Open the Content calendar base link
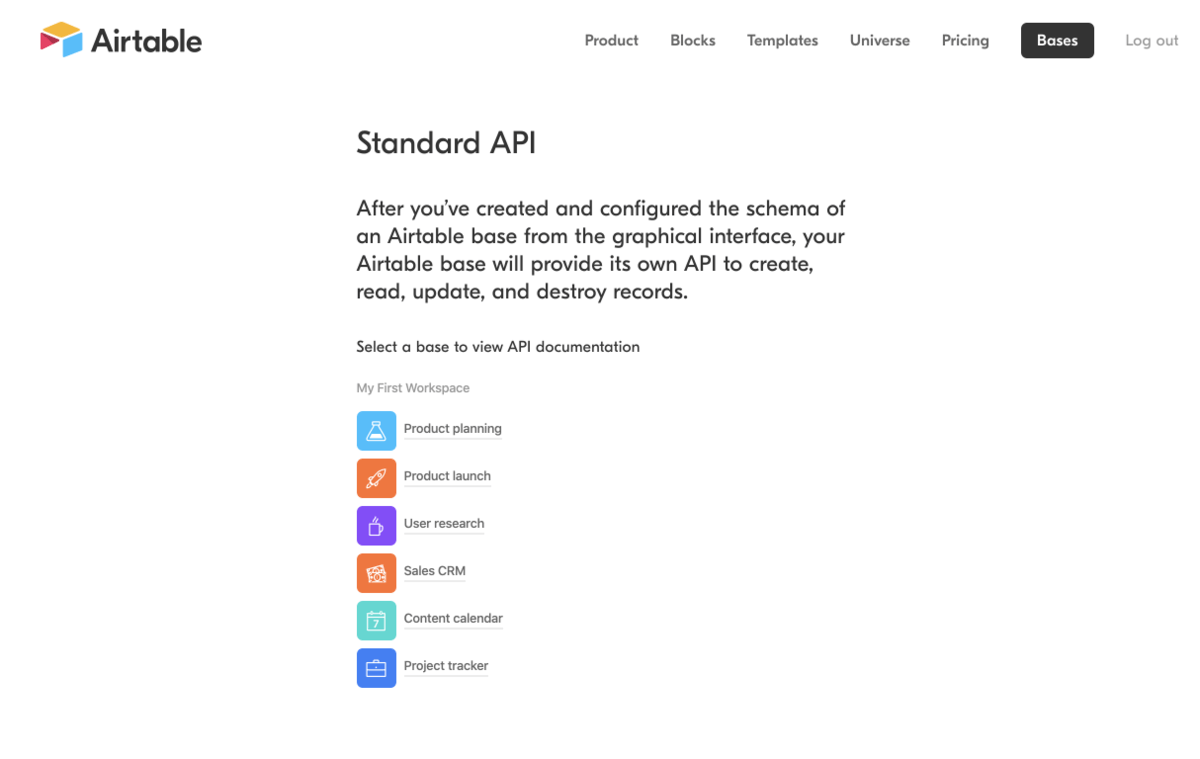This screenshot has width=1200, height=759. (x=453, y=619)
